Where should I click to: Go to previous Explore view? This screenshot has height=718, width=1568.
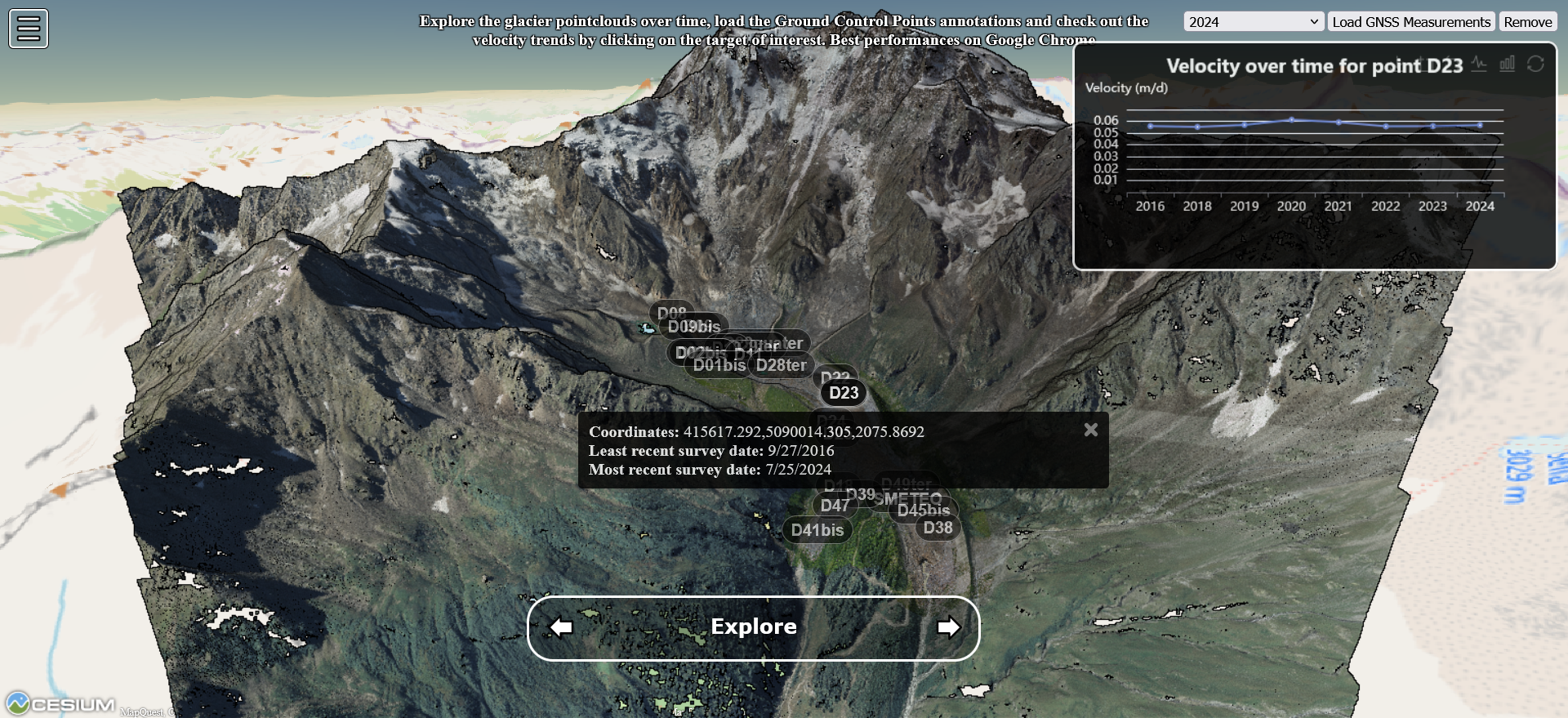(x=561, y=627)
